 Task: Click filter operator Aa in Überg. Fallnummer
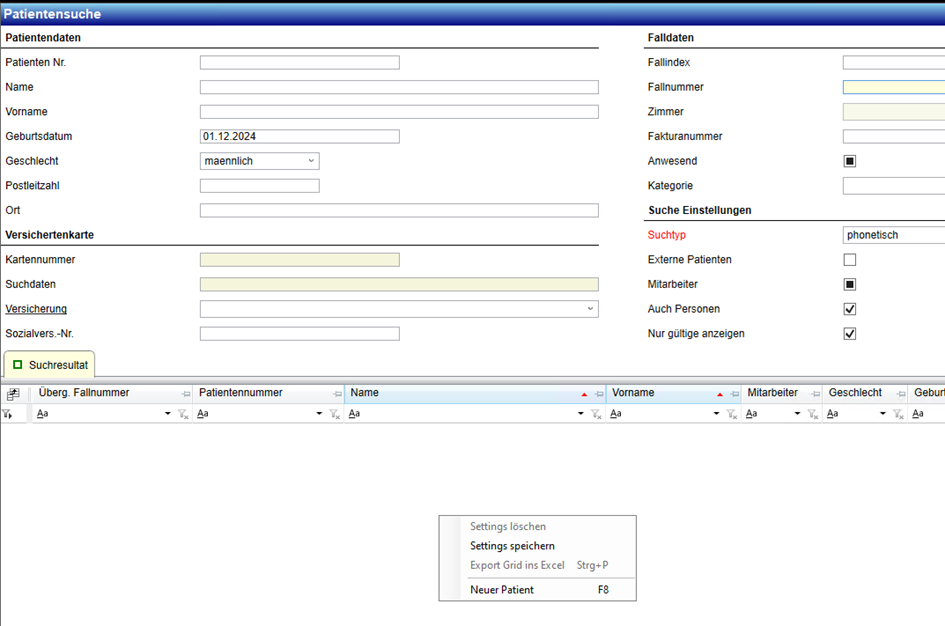(42, 414)
